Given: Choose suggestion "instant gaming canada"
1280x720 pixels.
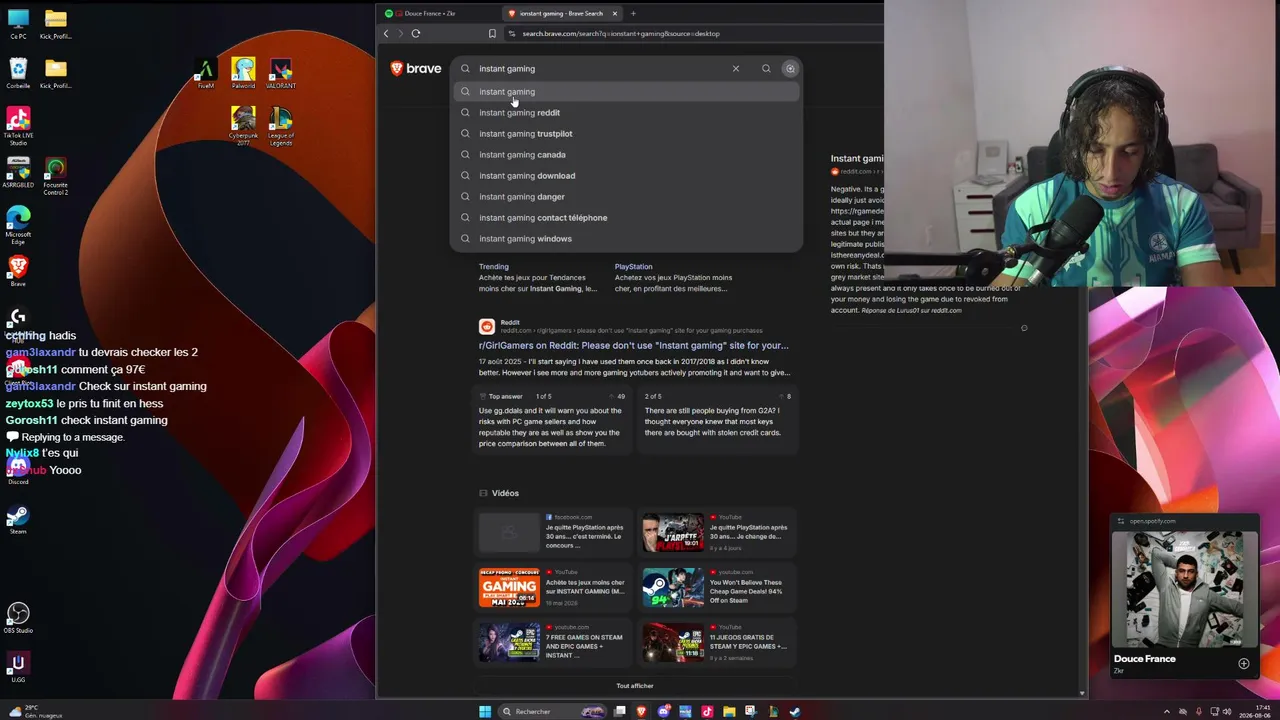Looking at the screenshot, I should click(627, 155).
